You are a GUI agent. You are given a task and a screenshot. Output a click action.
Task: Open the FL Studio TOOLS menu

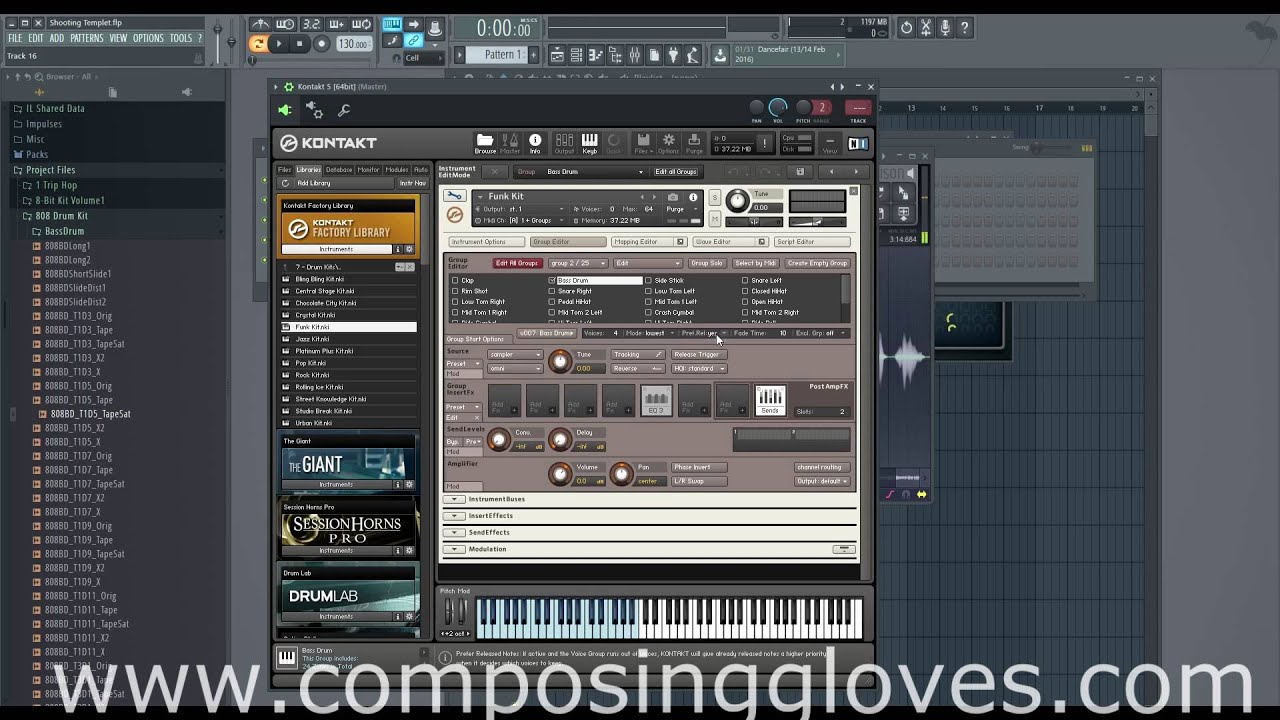coord(180,38)
